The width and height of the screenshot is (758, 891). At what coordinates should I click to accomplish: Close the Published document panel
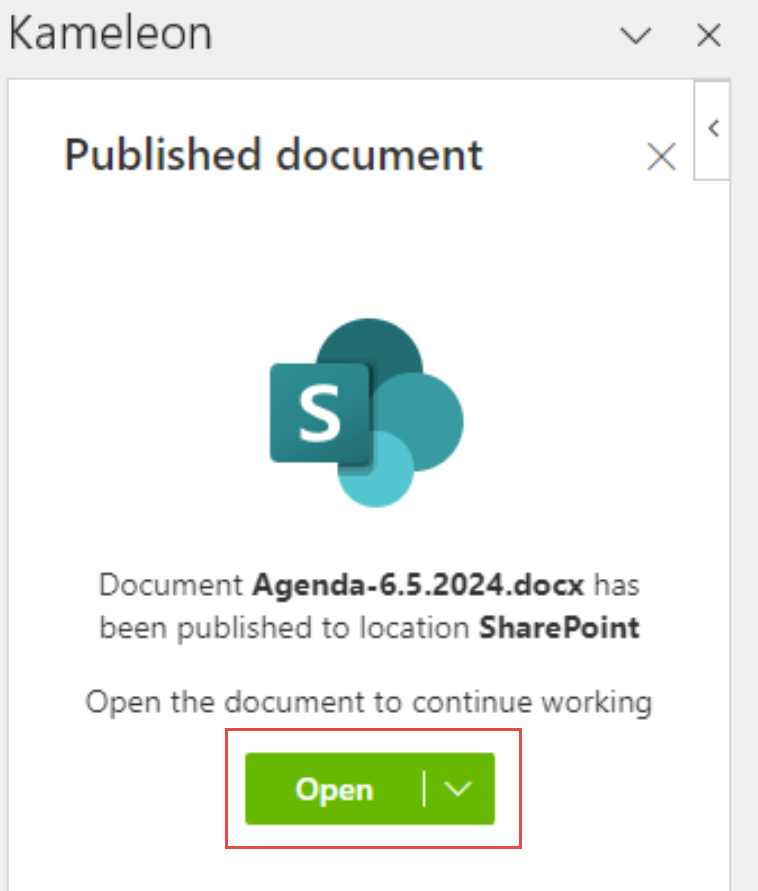coord(661,157)
